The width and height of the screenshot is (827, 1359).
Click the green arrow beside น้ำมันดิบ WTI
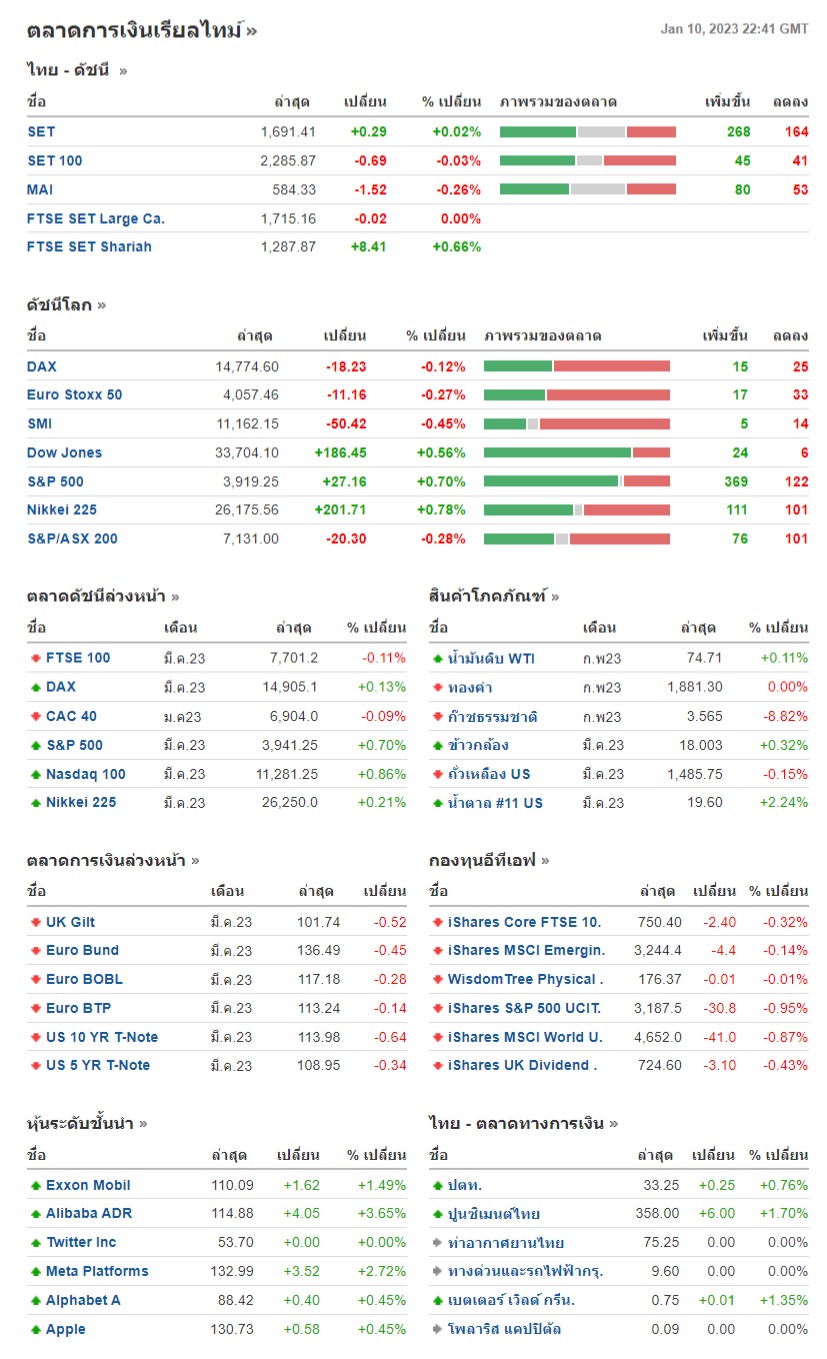(x=438, y=658)
